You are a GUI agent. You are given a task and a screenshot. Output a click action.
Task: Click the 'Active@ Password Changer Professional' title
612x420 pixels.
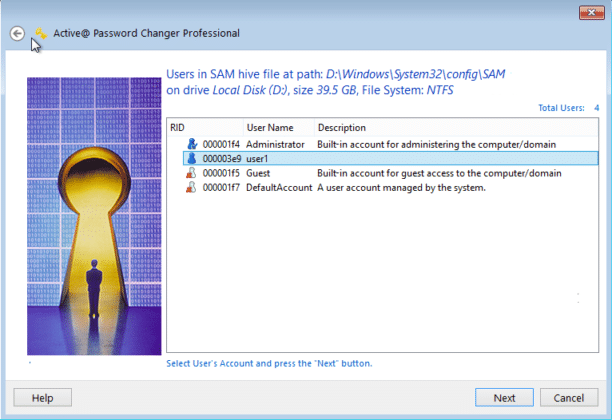coord(146,34)
